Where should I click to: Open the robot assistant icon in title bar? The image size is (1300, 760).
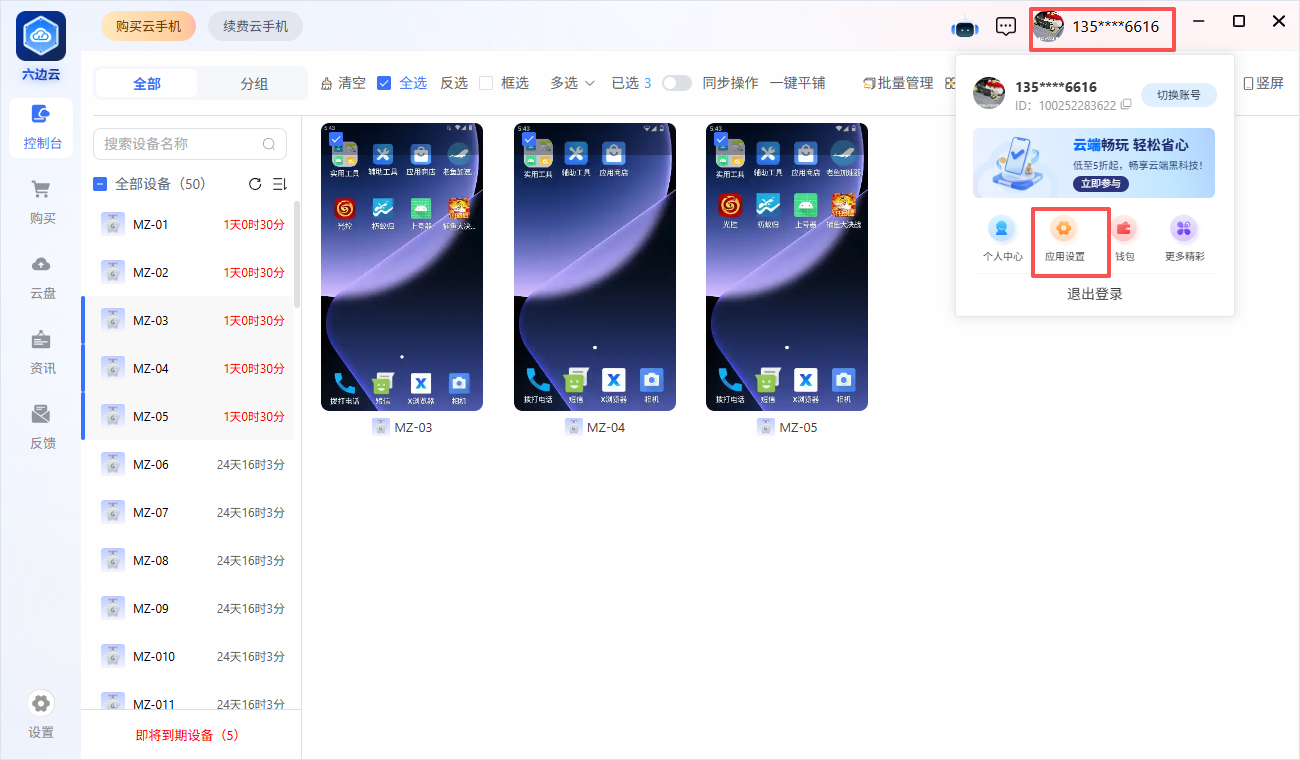pyautogui.click(x=964, y=27)
